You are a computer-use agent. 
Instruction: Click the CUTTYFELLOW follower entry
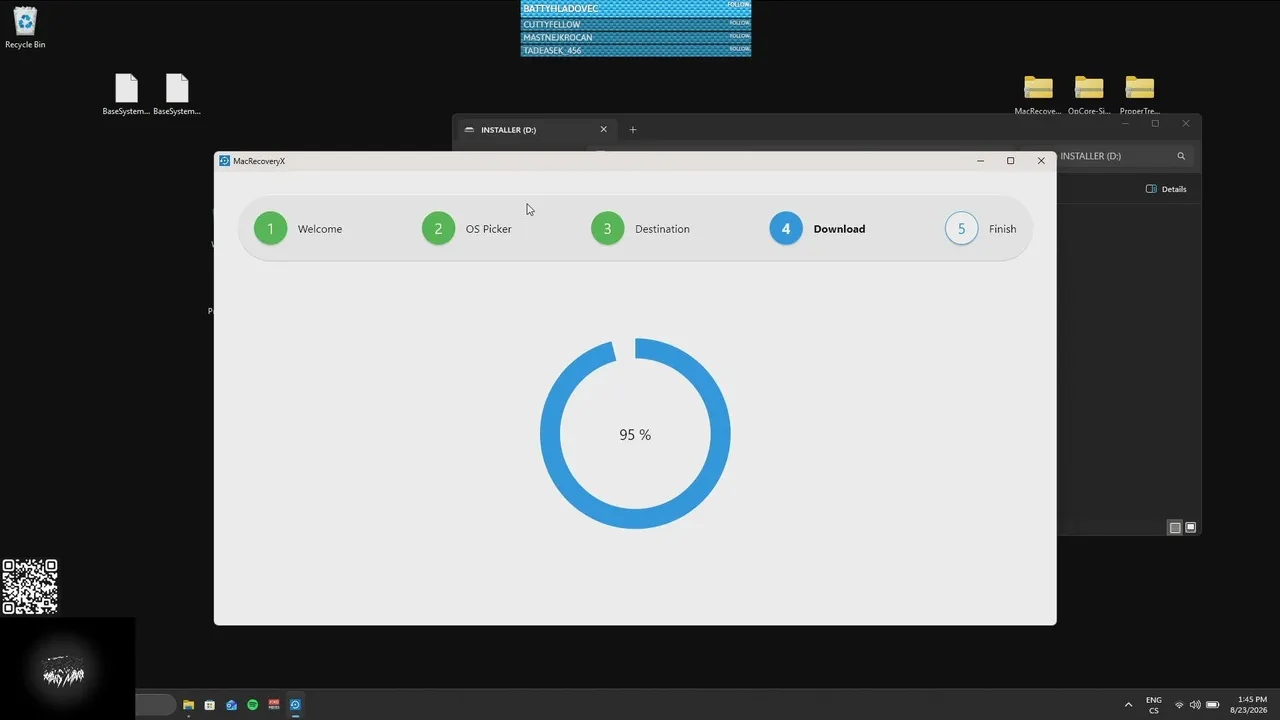(x=636, y=24)
